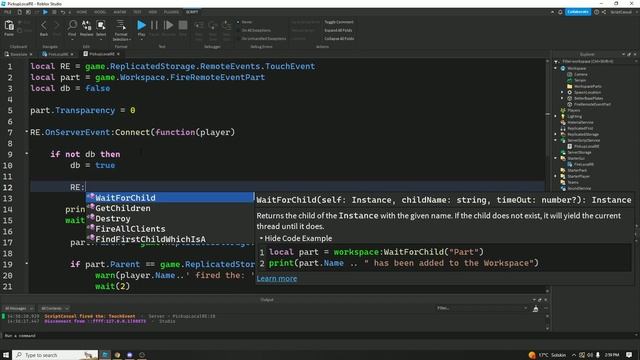Open the All Contexts output dropdown
The width and height of the screenshot is (640, 360).
[x=54, y=309]
